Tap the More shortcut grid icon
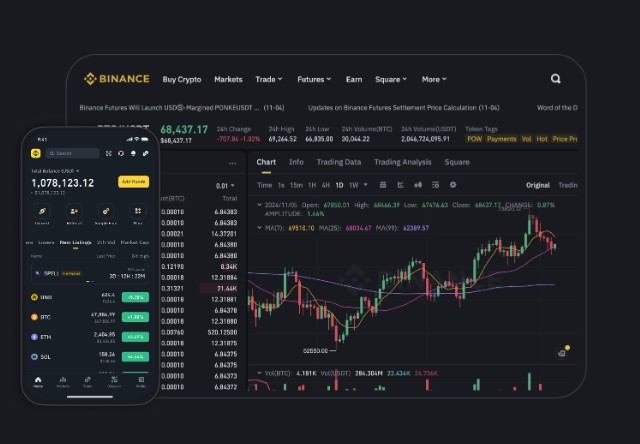The image size is (640, 444). 138,211
